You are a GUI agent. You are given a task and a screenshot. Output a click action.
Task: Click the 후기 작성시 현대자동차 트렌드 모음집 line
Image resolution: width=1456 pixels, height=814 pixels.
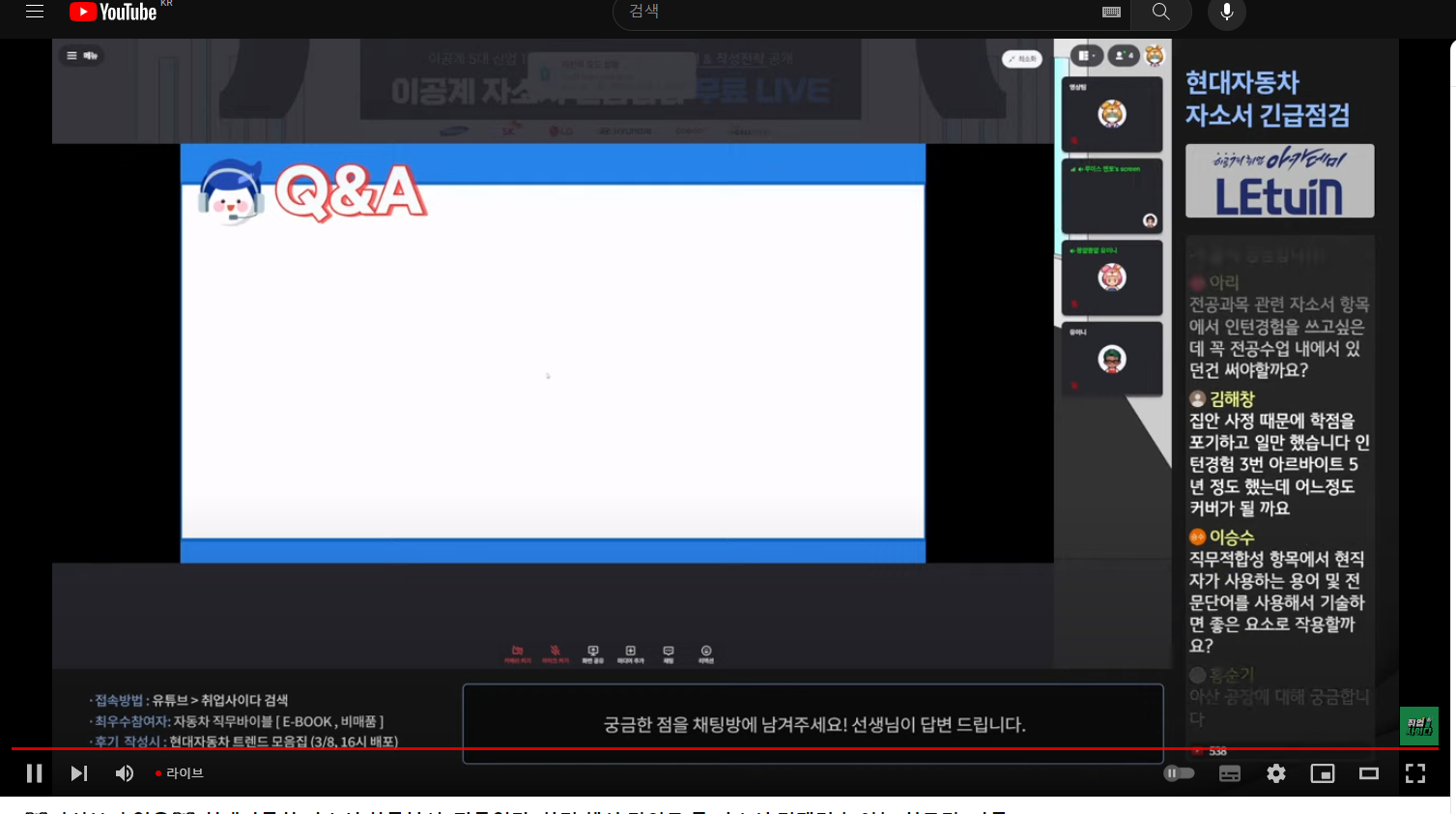pyautogui.click(x=243, y=741)
